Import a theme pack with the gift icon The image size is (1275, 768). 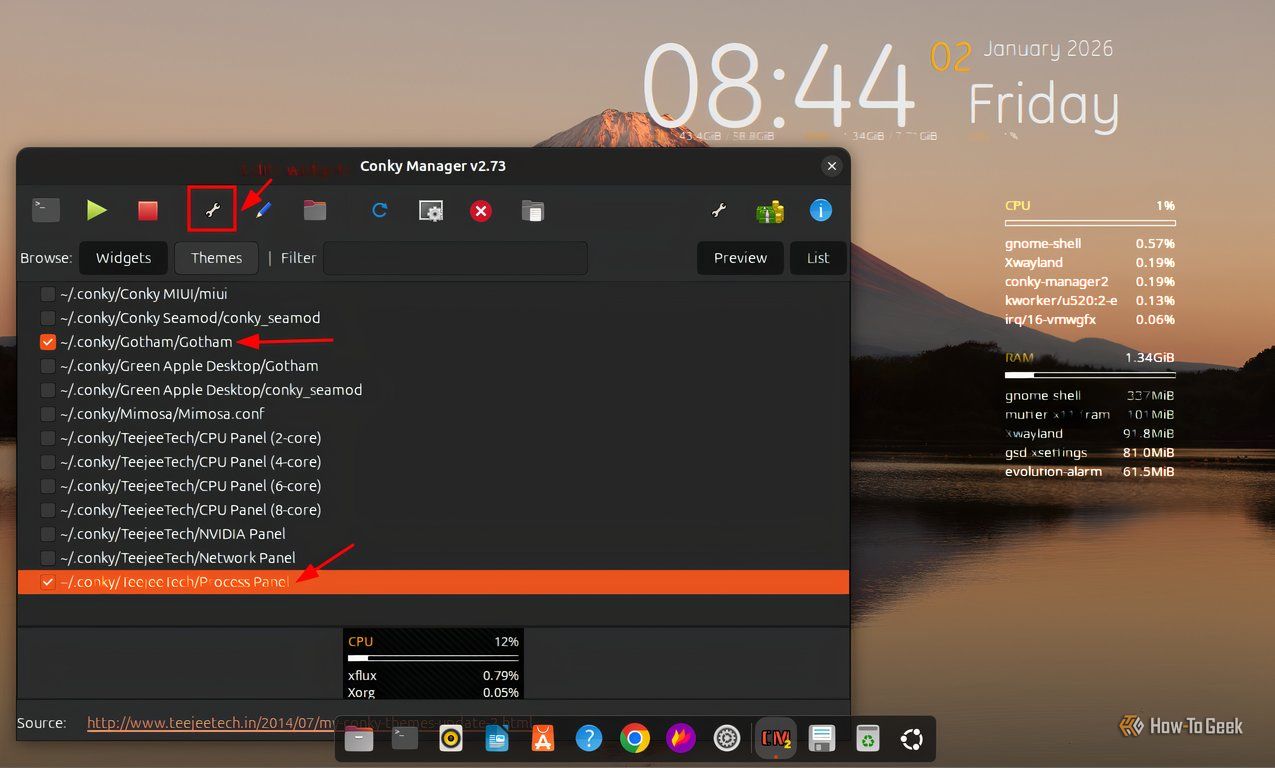click(x=770, y=210)
